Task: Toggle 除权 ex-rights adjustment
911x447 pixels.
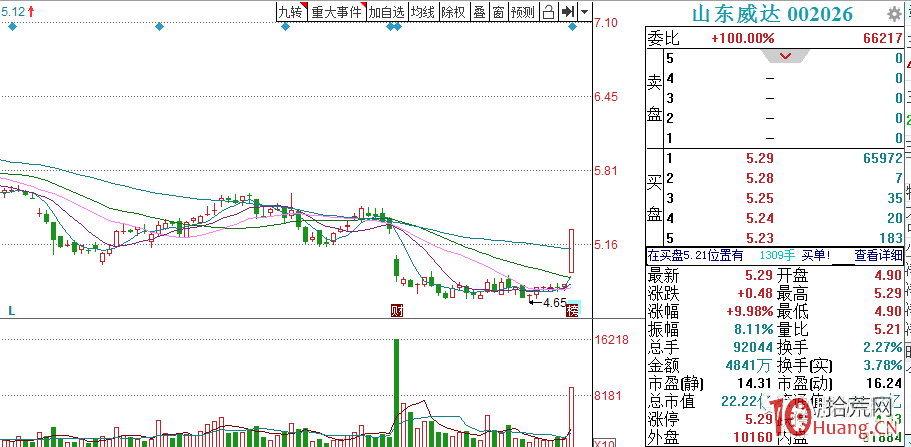Action: [453, 12]
